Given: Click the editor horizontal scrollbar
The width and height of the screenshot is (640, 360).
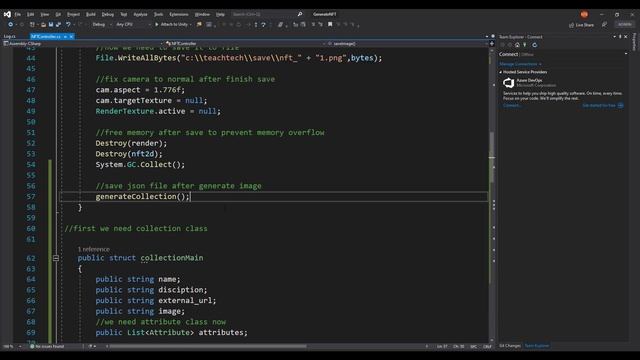Looking at the screenshot, I should point(208,346).
